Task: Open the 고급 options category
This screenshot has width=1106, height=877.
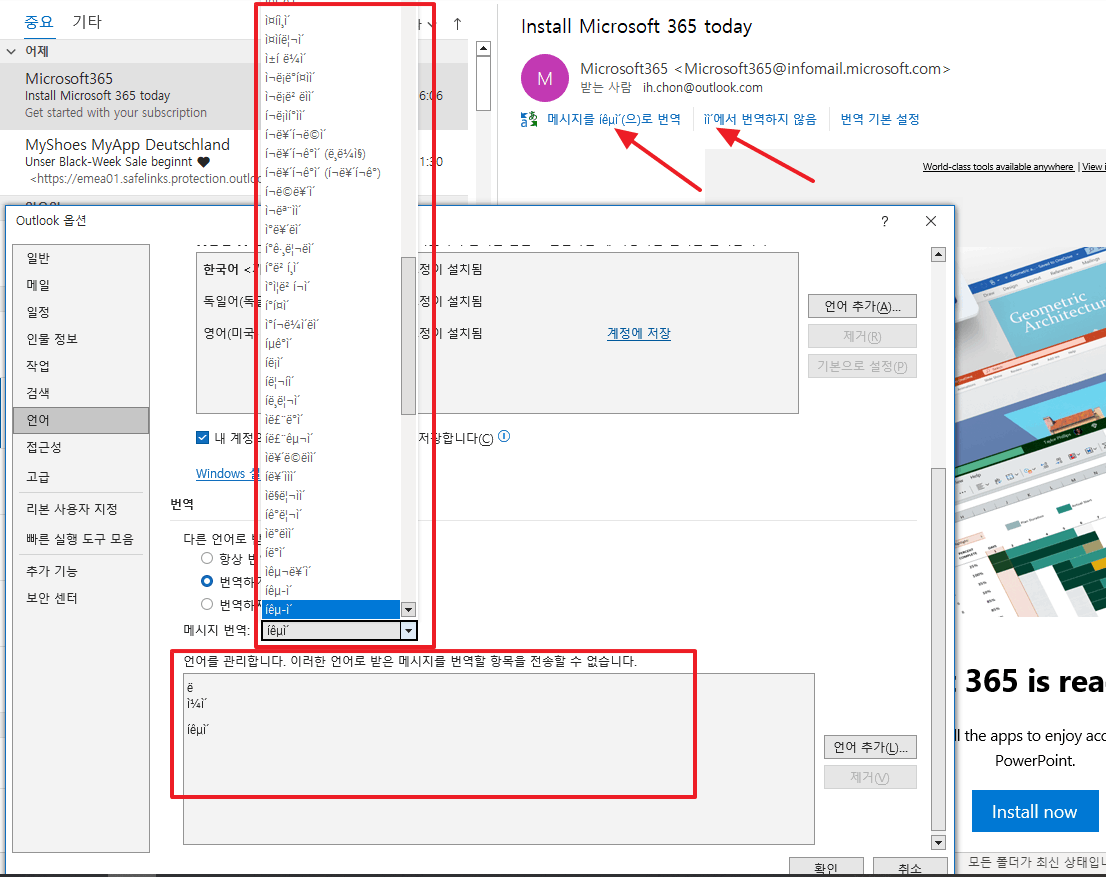Action: (81, 477)
